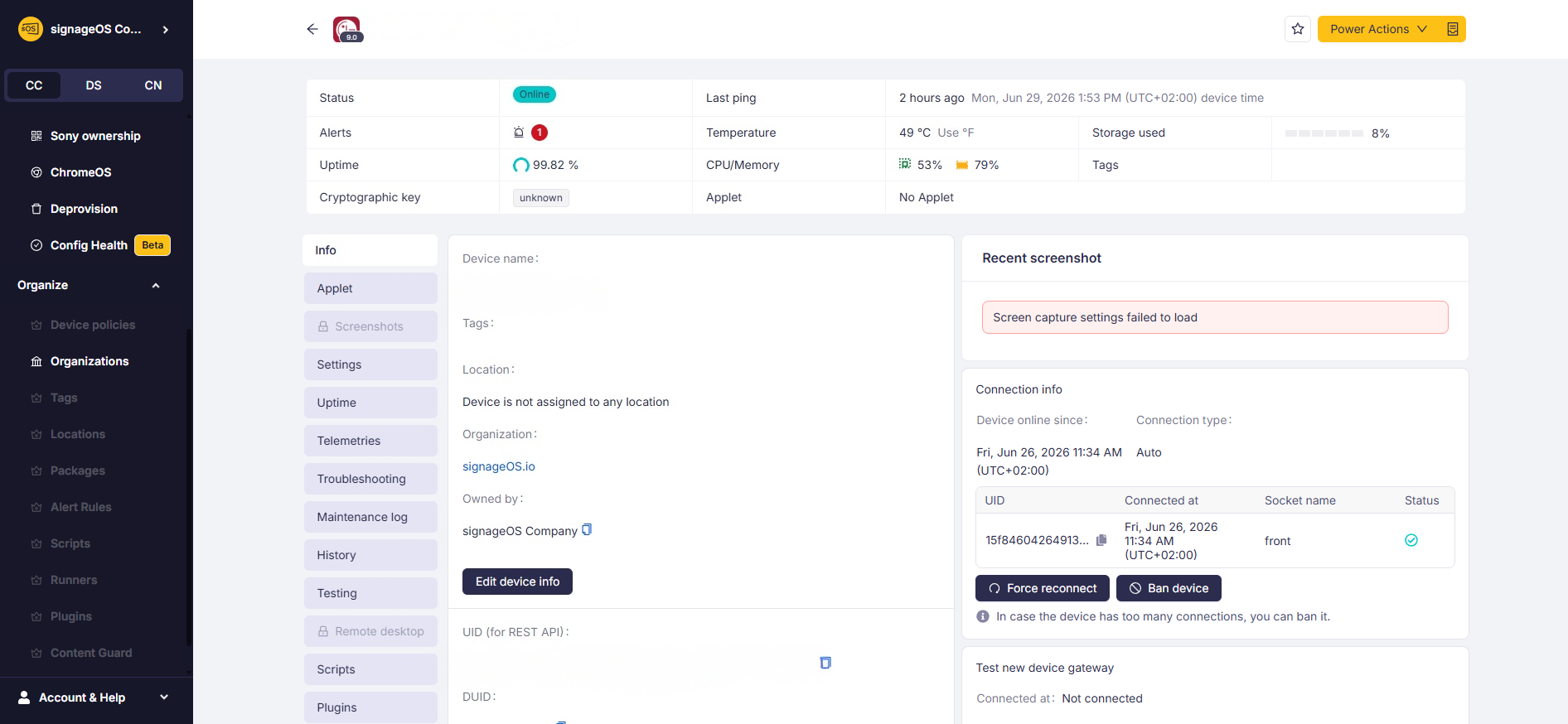Click the ChromeOS sidebar icon
1568x724 pixels.
(x=36, y=172)
